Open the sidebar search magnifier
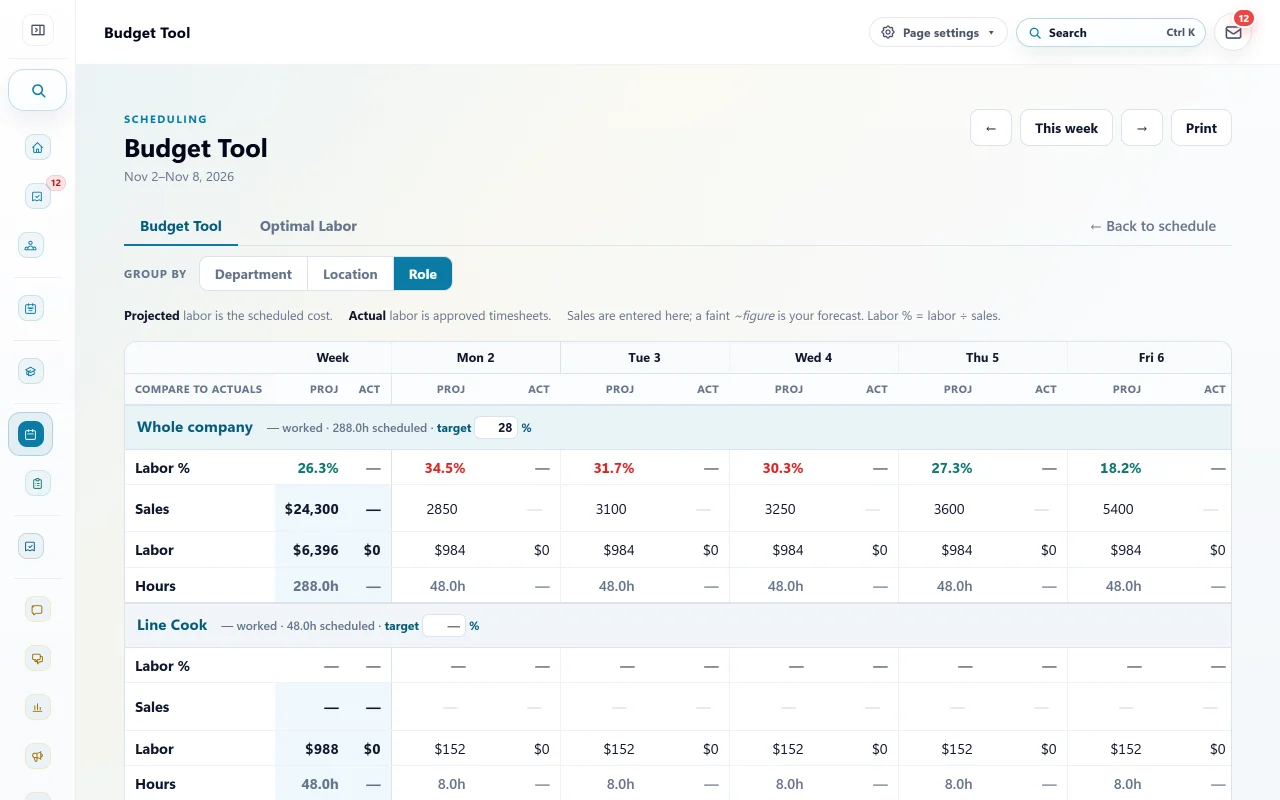This screenshot has width=1280, height=800. [38, 90]
